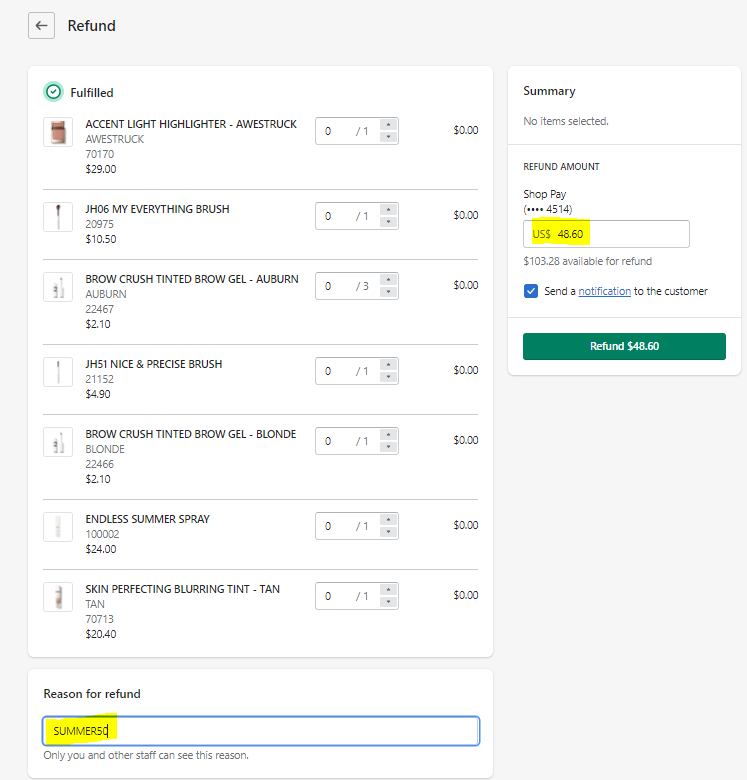Image resolution: width=747 pixels, height=780 pixels.
Task: Increase quantity for Skin Perfecting Blurring Tint
Action: click(388, 590)
